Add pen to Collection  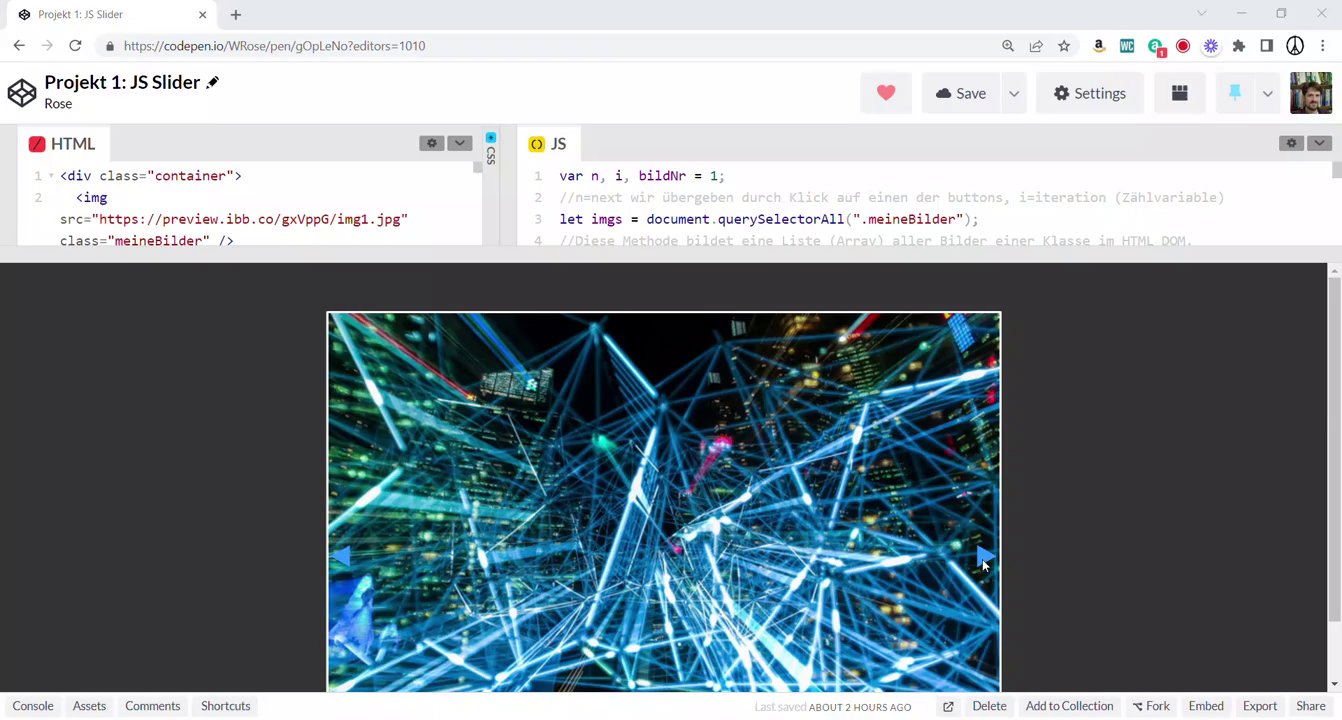point(1069,706)
